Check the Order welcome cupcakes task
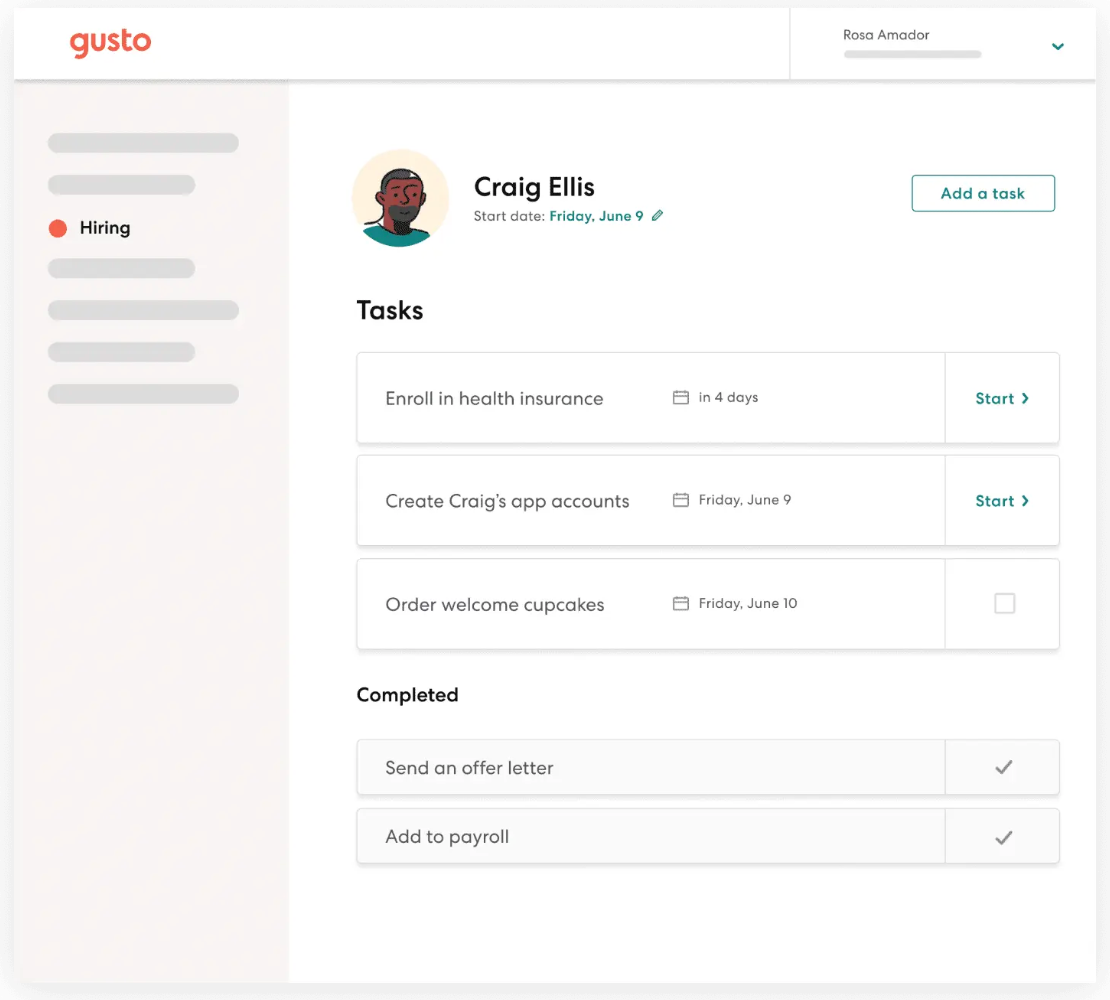This screenshot has width=1110, height=1000. (1001, 603)
